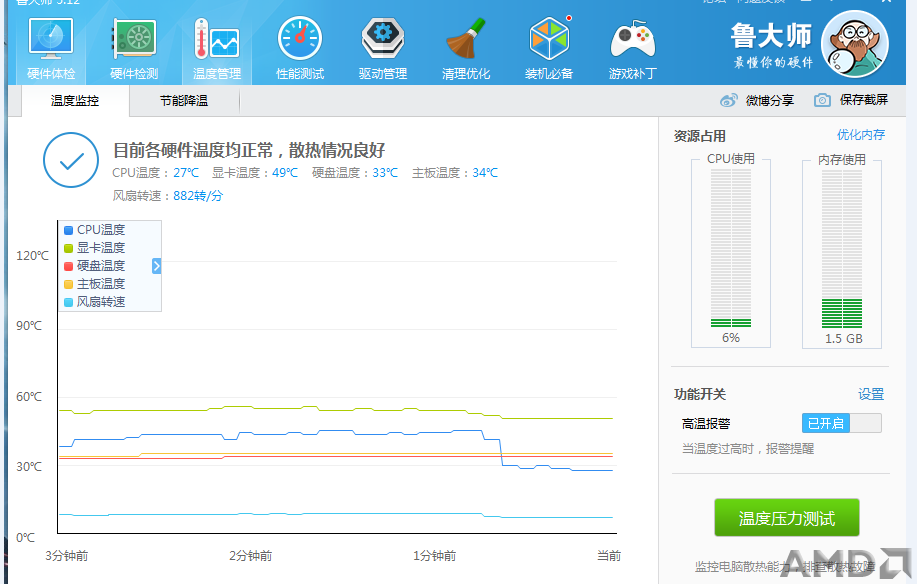The image size is (917, 584).
Task: Click the 鲁大师 mascot avatar
Action: tap(855, 44)
